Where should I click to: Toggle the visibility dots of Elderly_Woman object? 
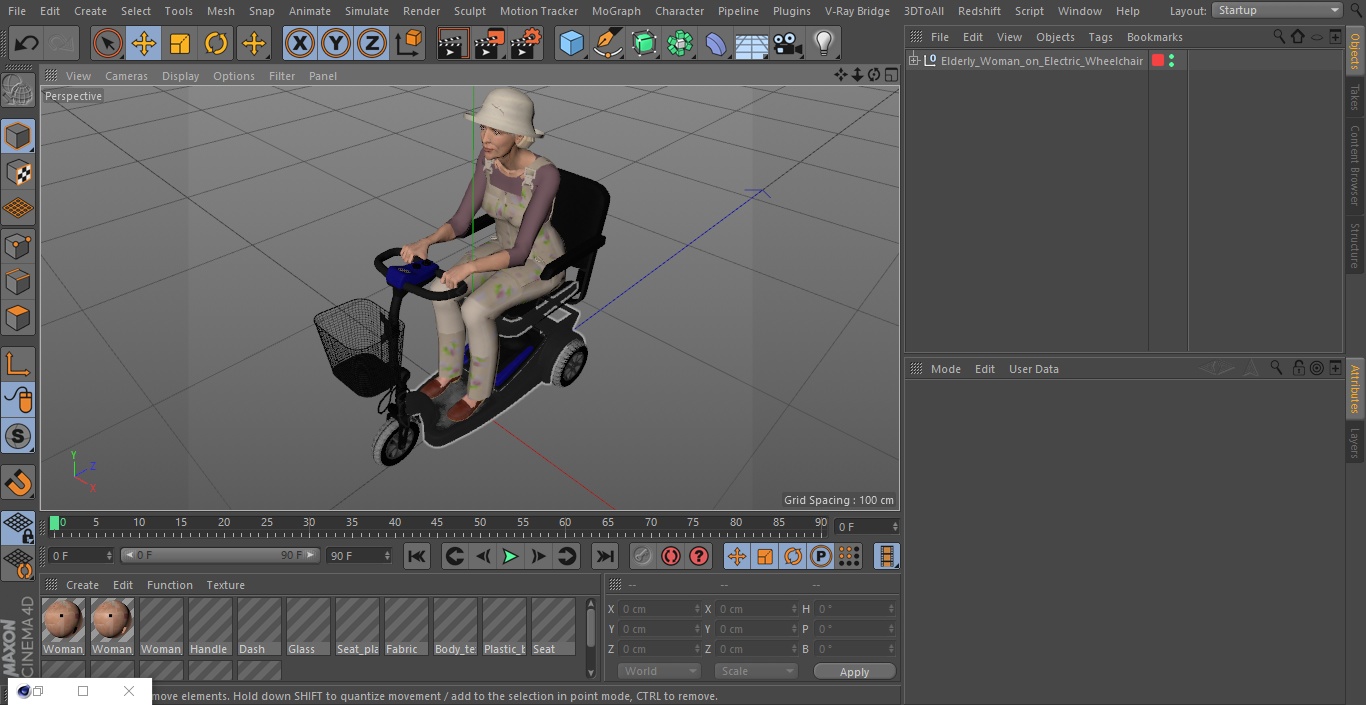coord(1171,61)
